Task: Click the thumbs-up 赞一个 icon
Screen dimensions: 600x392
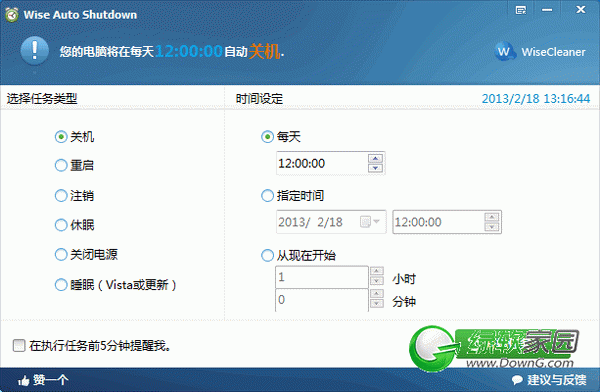Action: (23, 380)
